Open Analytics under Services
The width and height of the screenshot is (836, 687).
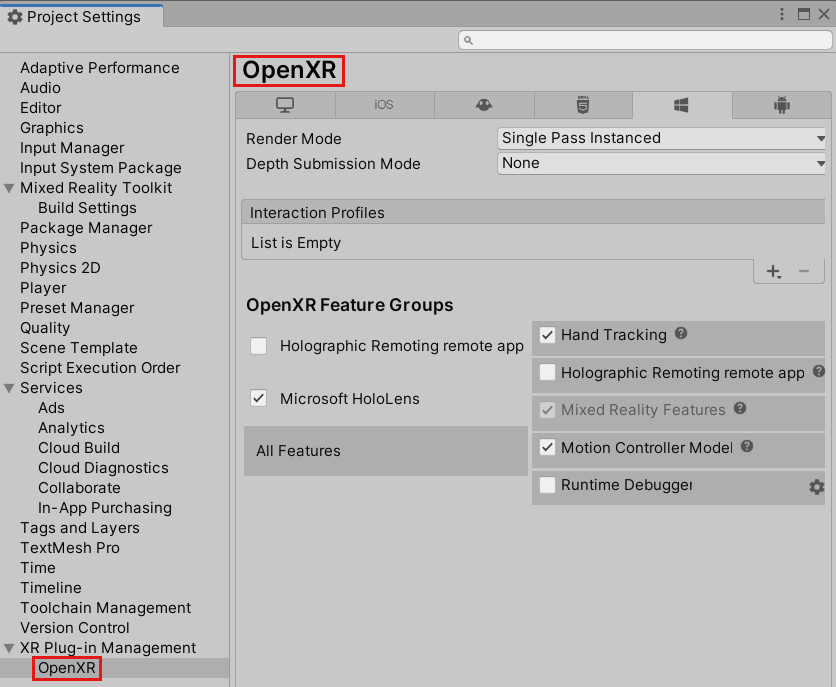pyautogui.click(x=71, y=428)
